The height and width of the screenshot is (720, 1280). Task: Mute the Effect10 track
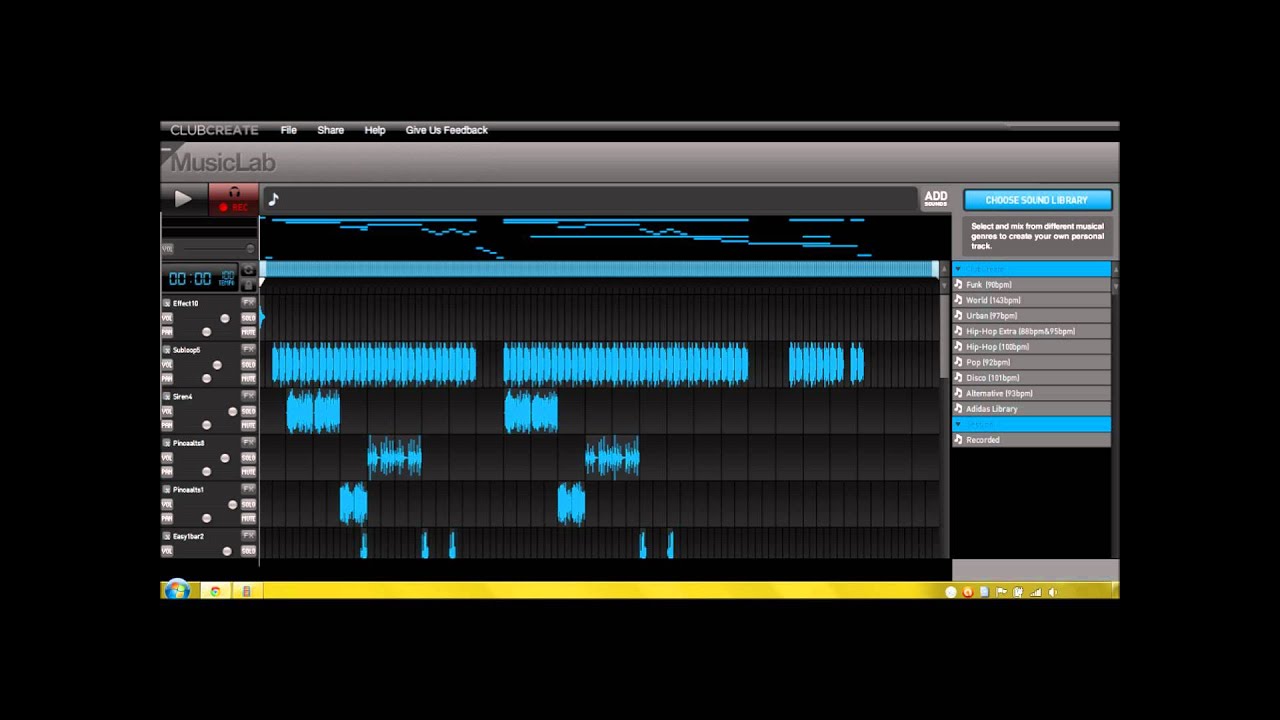(249, 332)
